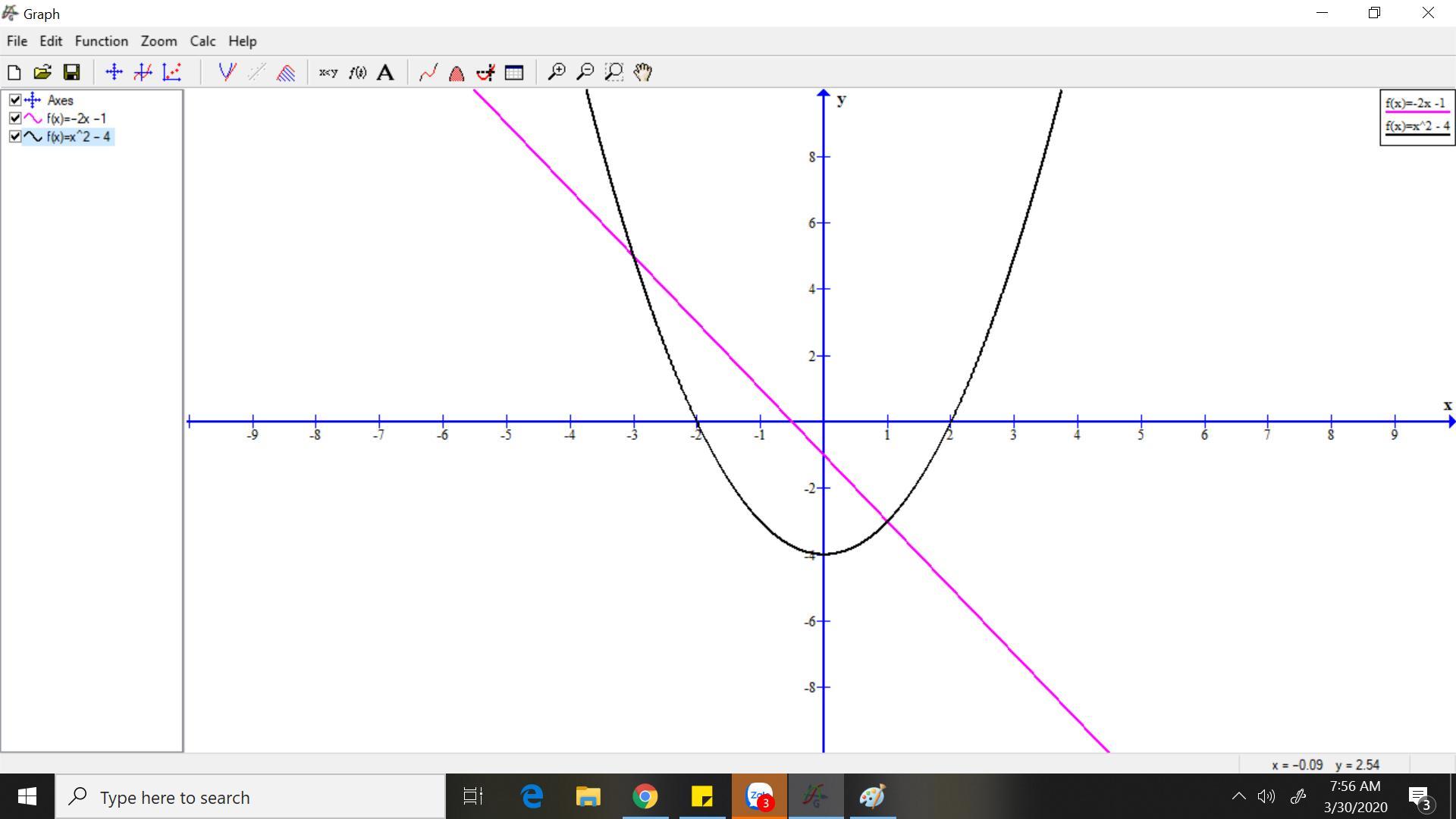The height and width of the screenshot is (819, 1456).
Task: Click the Insert function parabola icon
Action: pyautogui.click(x=227, y=72)
